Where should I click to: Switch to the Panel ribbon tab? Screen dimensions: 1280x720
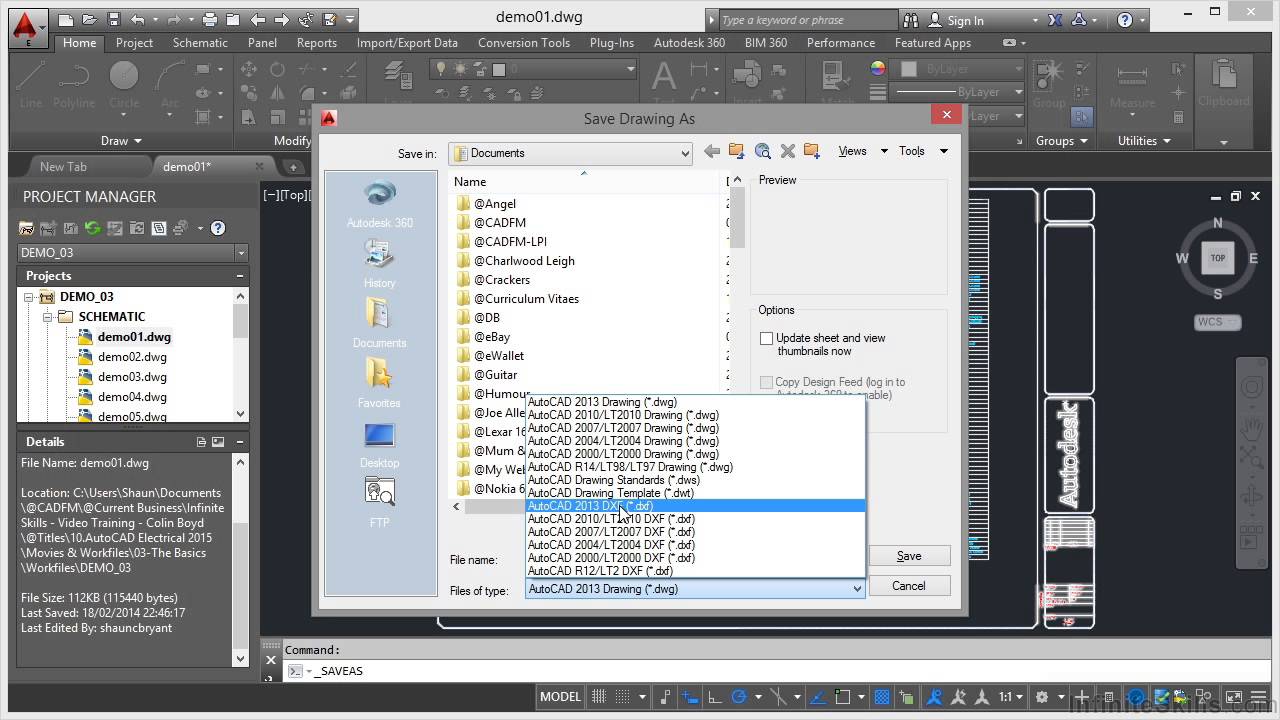point(262,43)
